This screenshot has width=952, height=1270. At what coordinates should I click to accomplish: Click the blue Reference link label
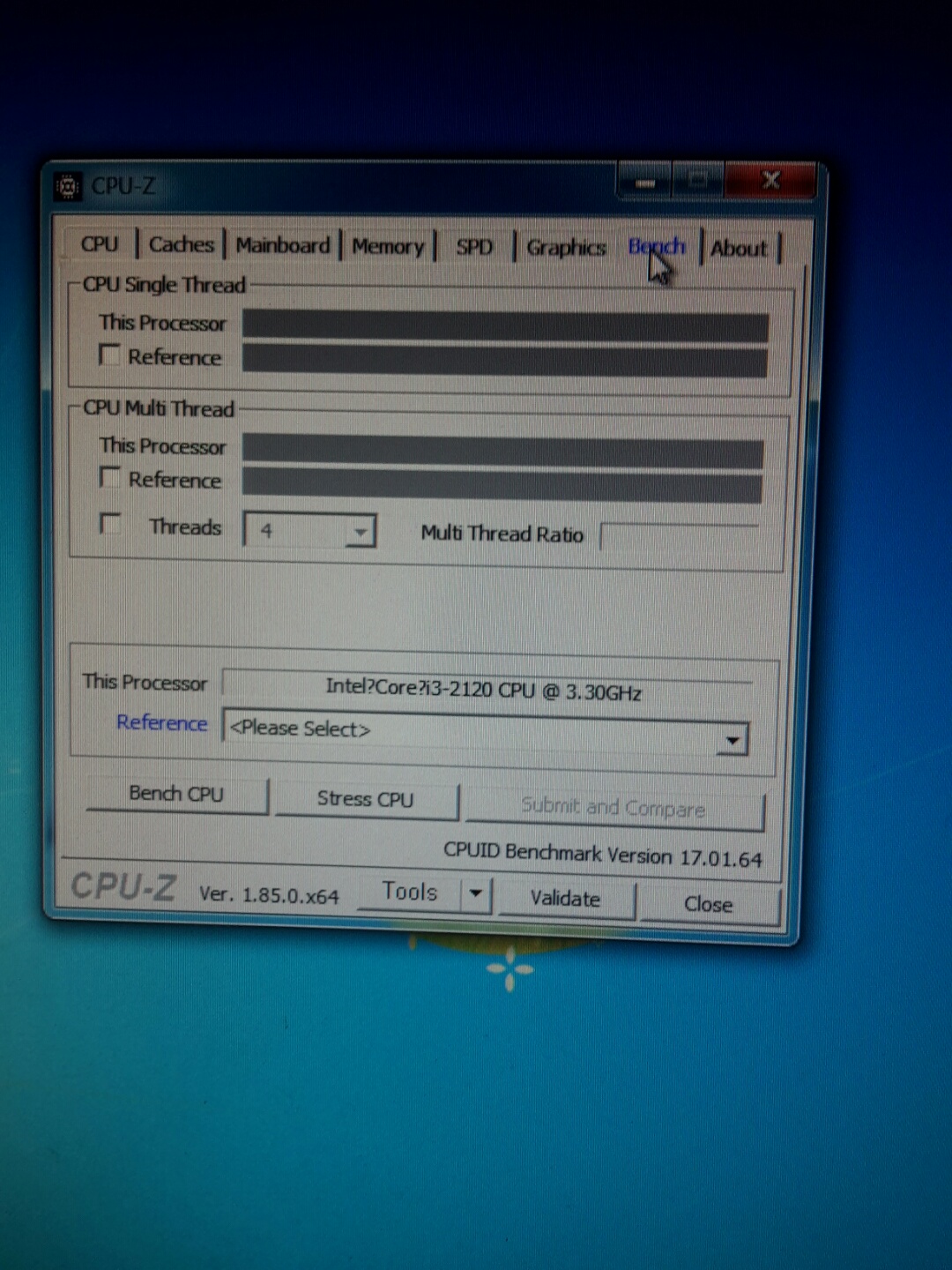point(162,722)
